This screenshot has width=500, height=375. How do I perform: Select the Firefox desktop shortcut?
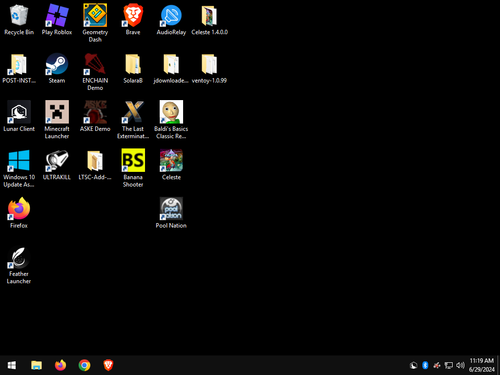tap(19, 213)
